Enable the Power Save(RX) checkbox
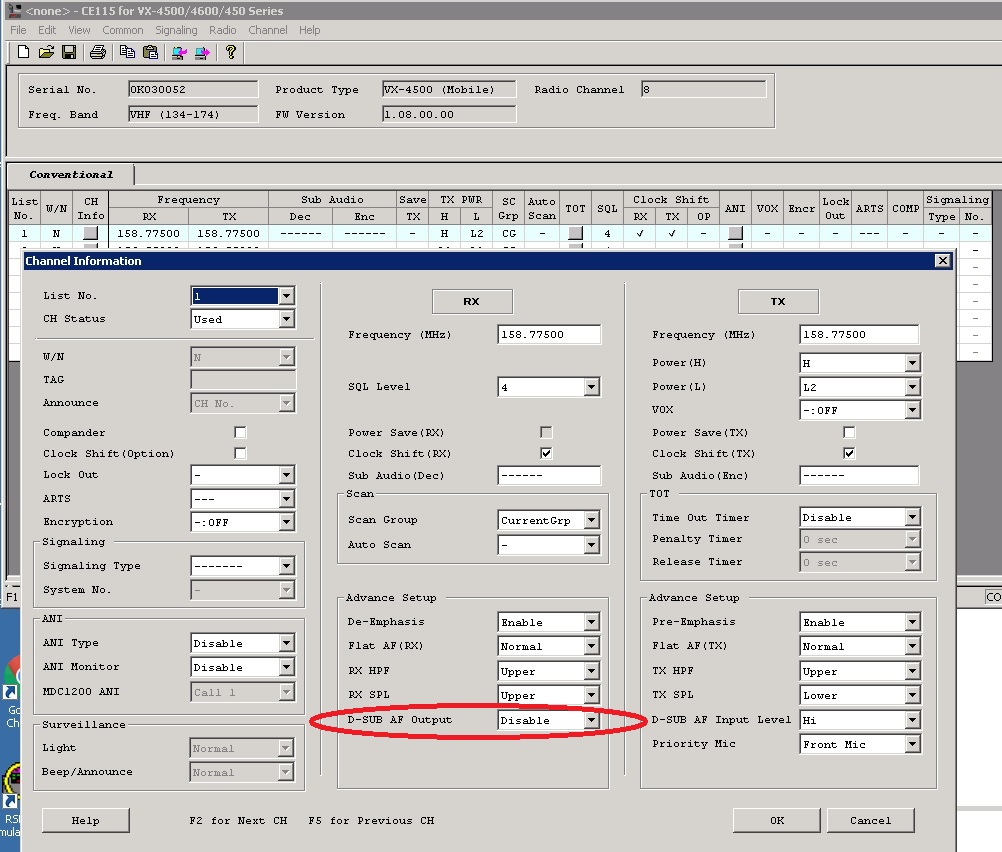Screen dimensions: 1002x852 click(x=546, y=433)
